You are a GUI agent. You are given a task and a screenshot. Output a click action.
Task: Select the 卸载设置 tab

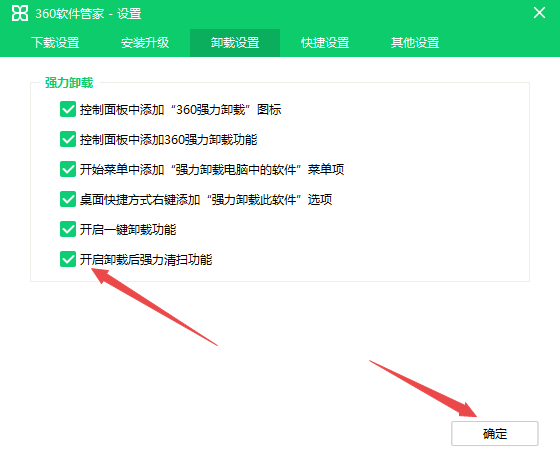point(235,42)
